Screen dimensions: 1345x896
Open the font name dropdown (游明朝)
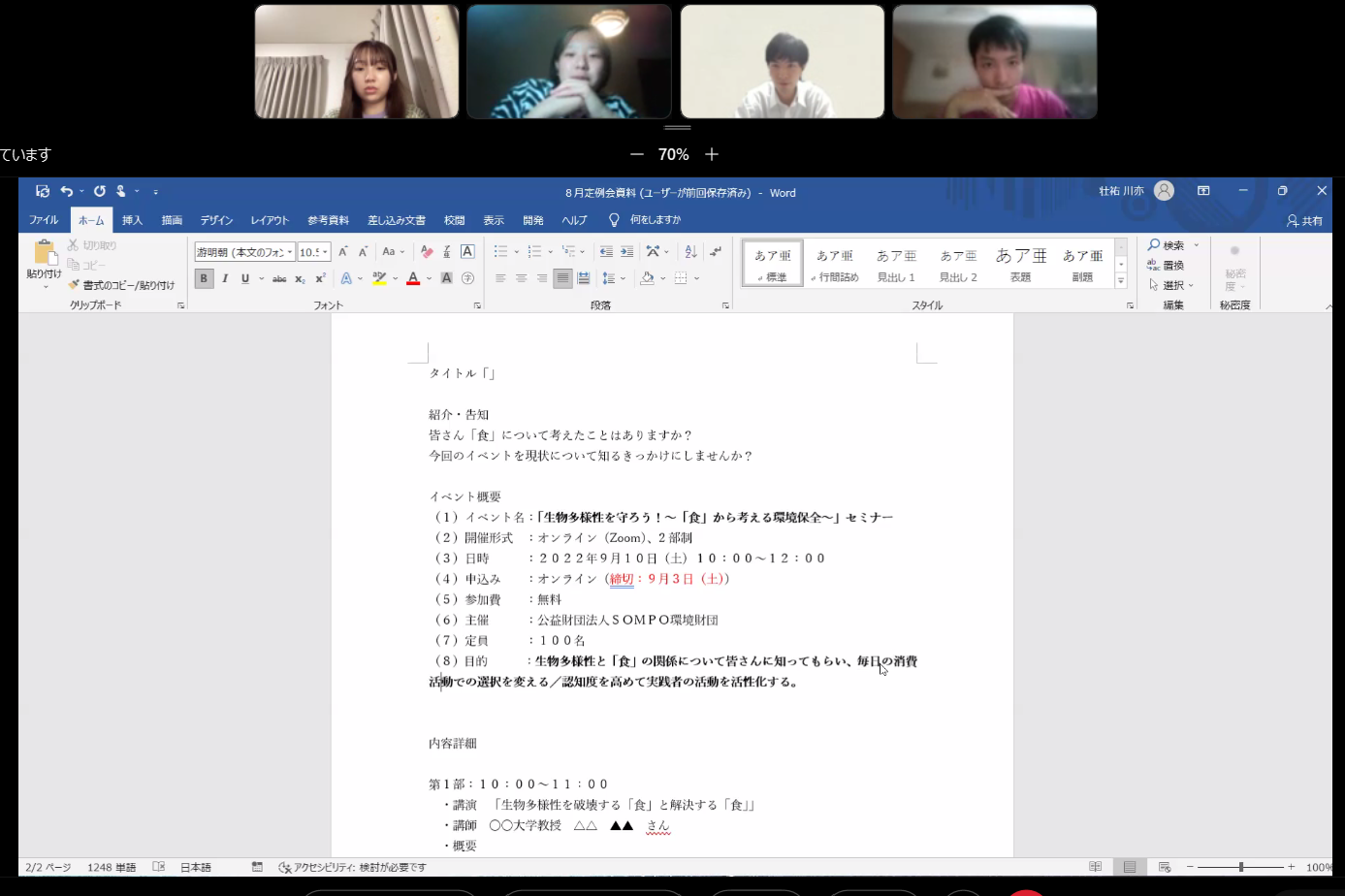pos(289,252)
